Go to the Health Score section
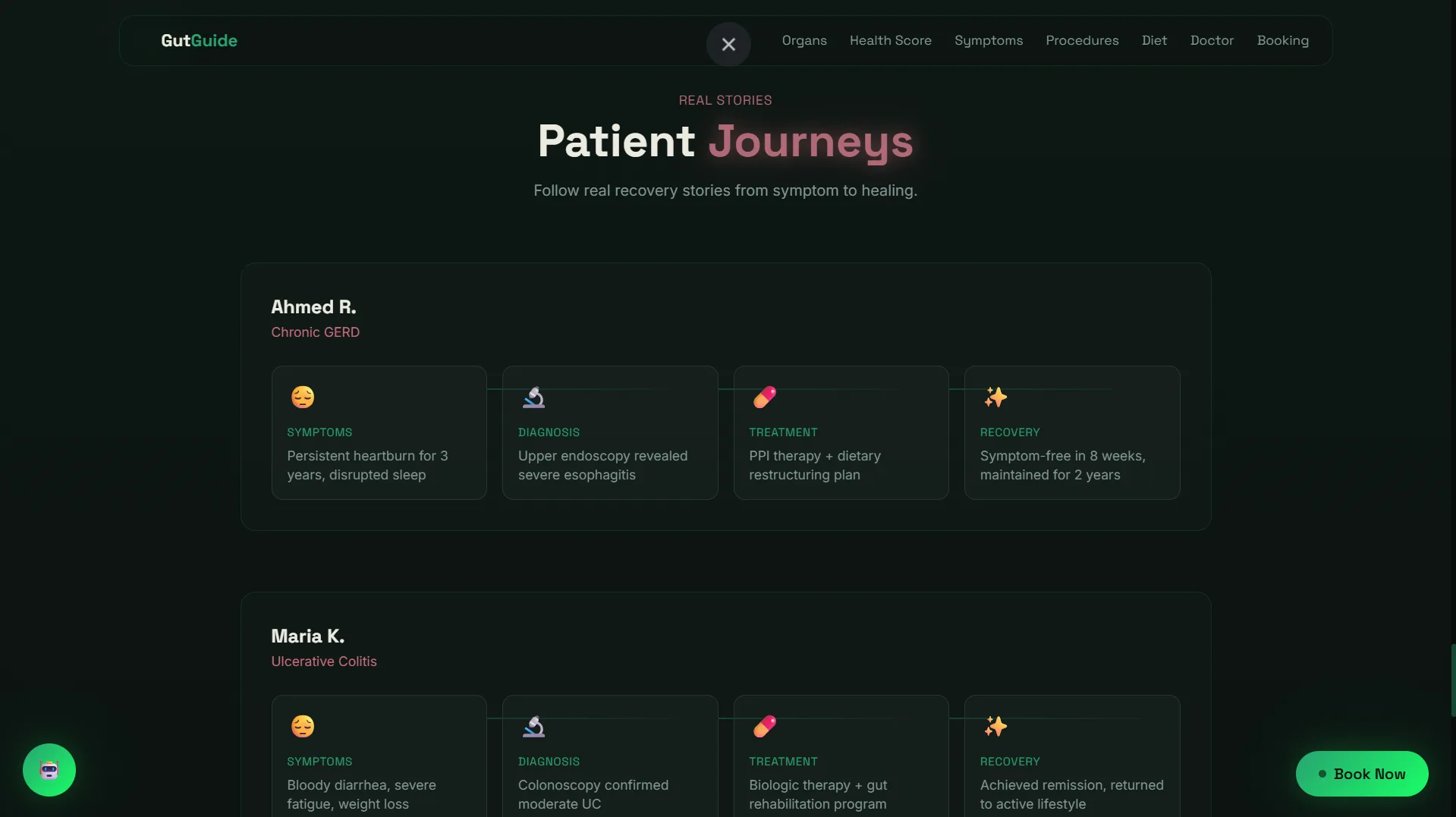1456x817 pixels. [890, 40]
